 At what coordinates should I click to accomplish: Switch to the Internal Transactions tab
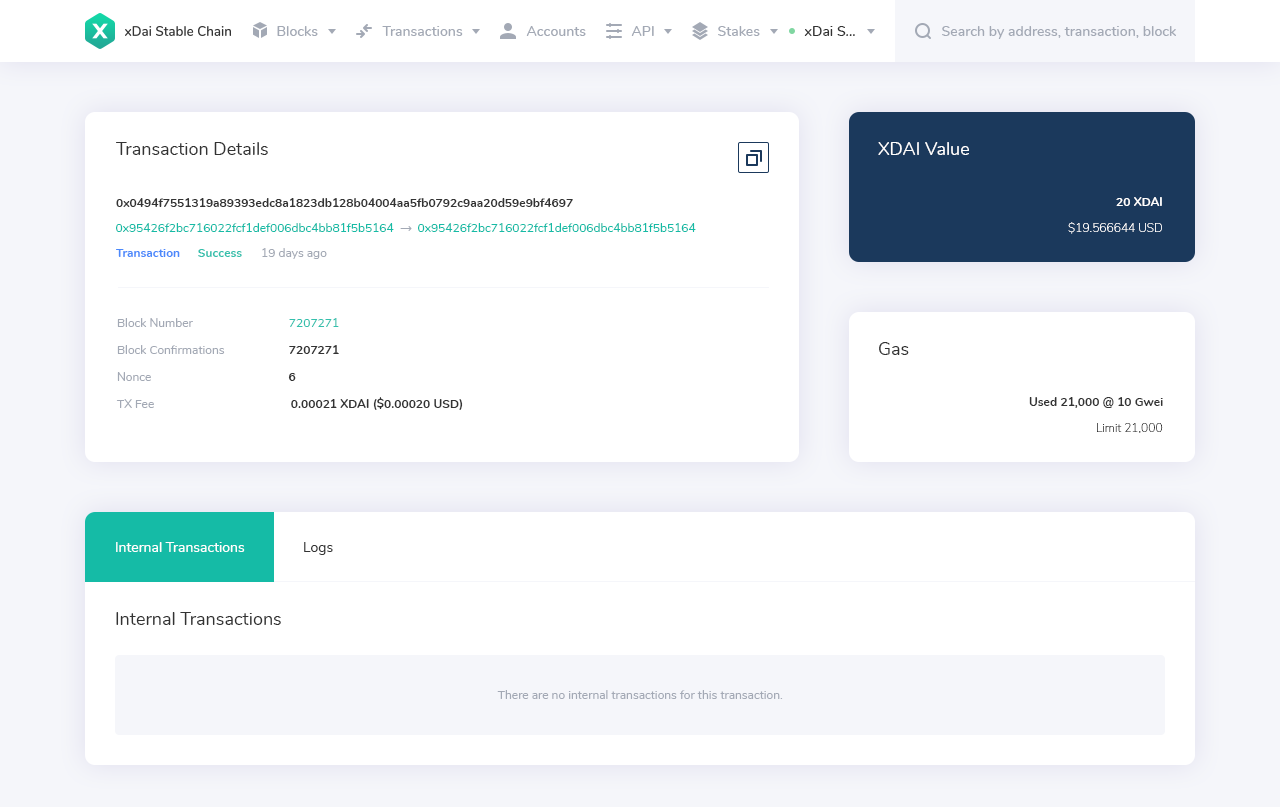pos(180,547)
